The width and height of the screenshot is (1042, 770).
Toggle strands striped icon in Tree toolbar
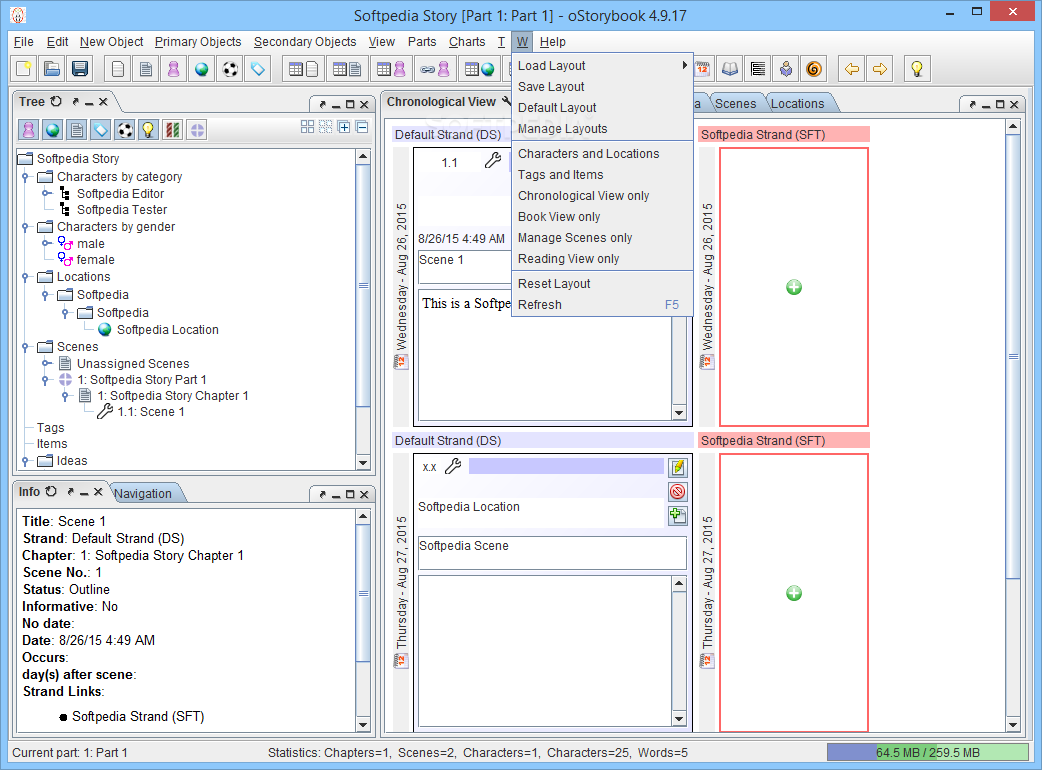[x=173, y=130]
